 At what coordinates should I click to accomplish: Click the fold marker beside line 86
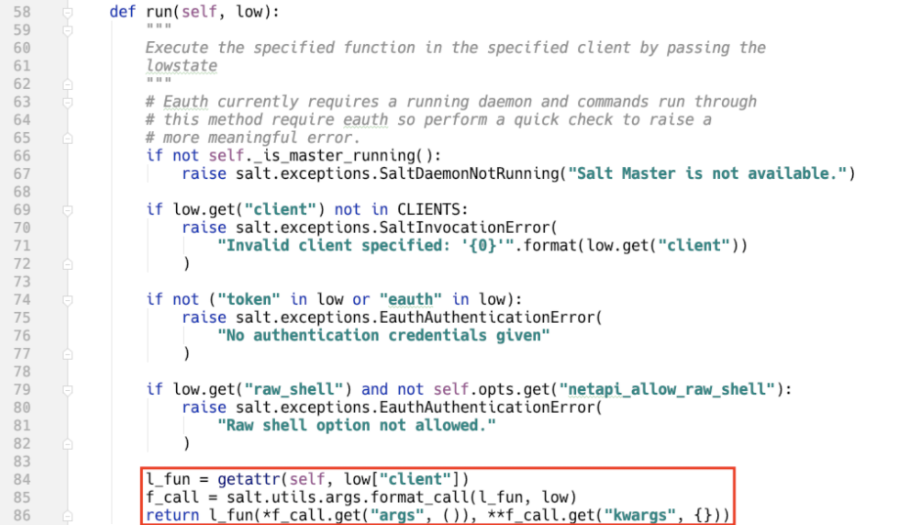(x=67, y=515)
